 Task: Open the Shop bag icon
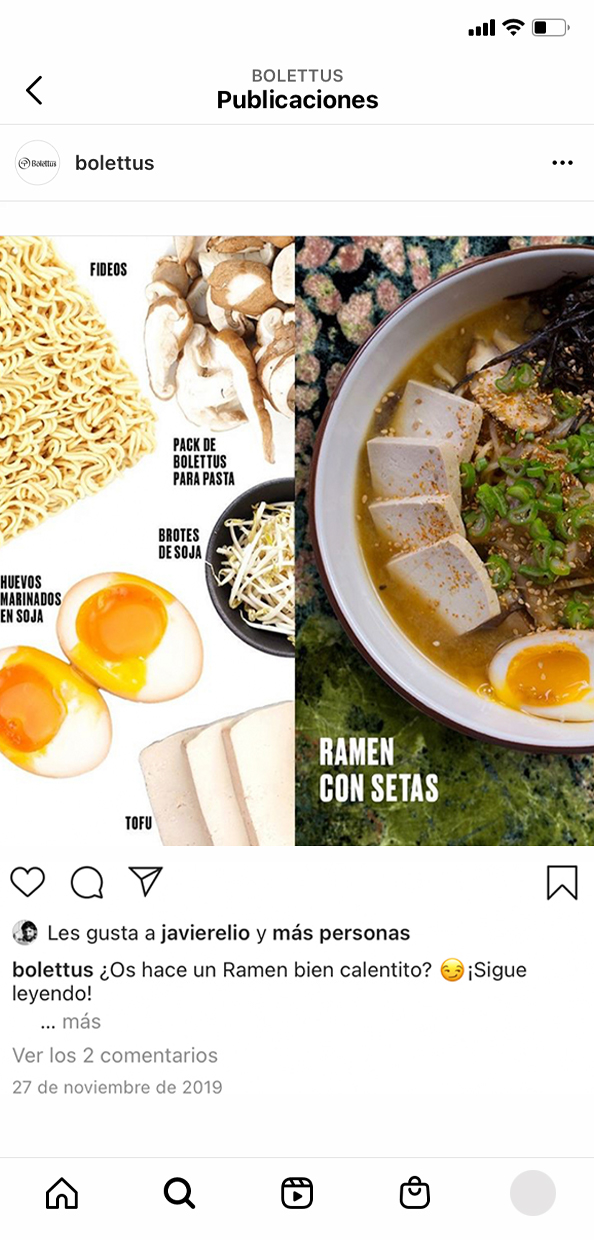click(x=414, y=1193)
